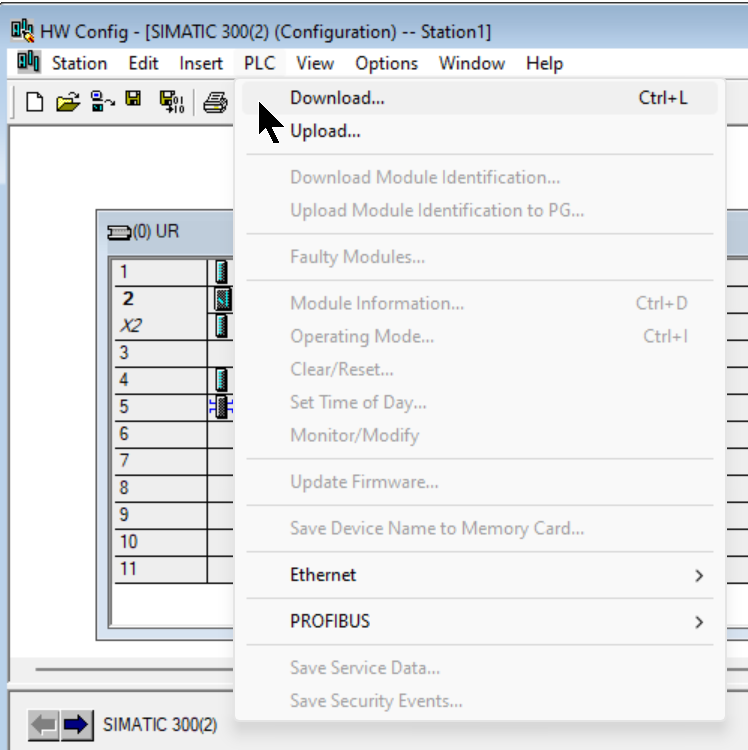The width and height of the screenshot is (748, 750).
Task: Choose Download... from PLC menu
Action: click(480, 98)
